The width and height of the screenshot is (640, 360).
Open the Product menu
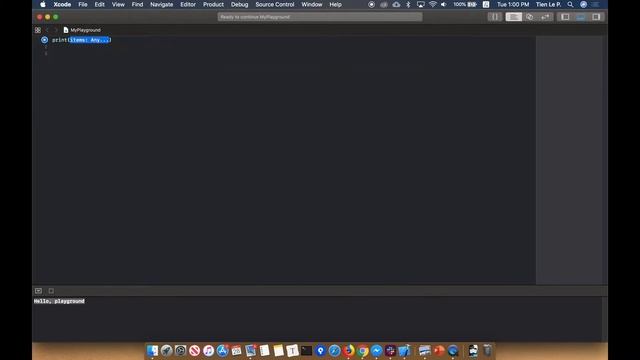[x=213, y=4]
